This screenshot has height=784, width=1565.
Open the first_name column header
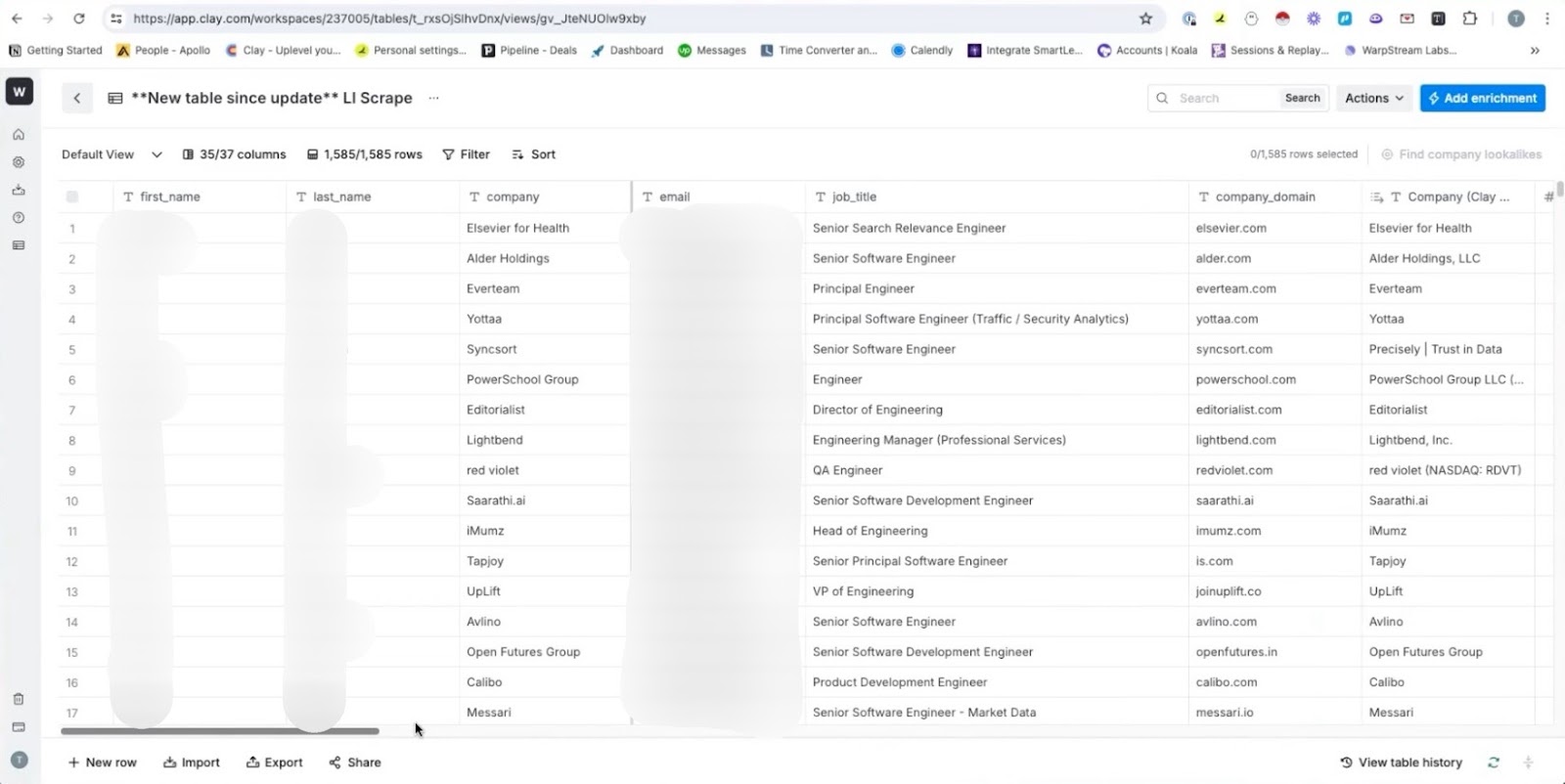click(200, 196)
